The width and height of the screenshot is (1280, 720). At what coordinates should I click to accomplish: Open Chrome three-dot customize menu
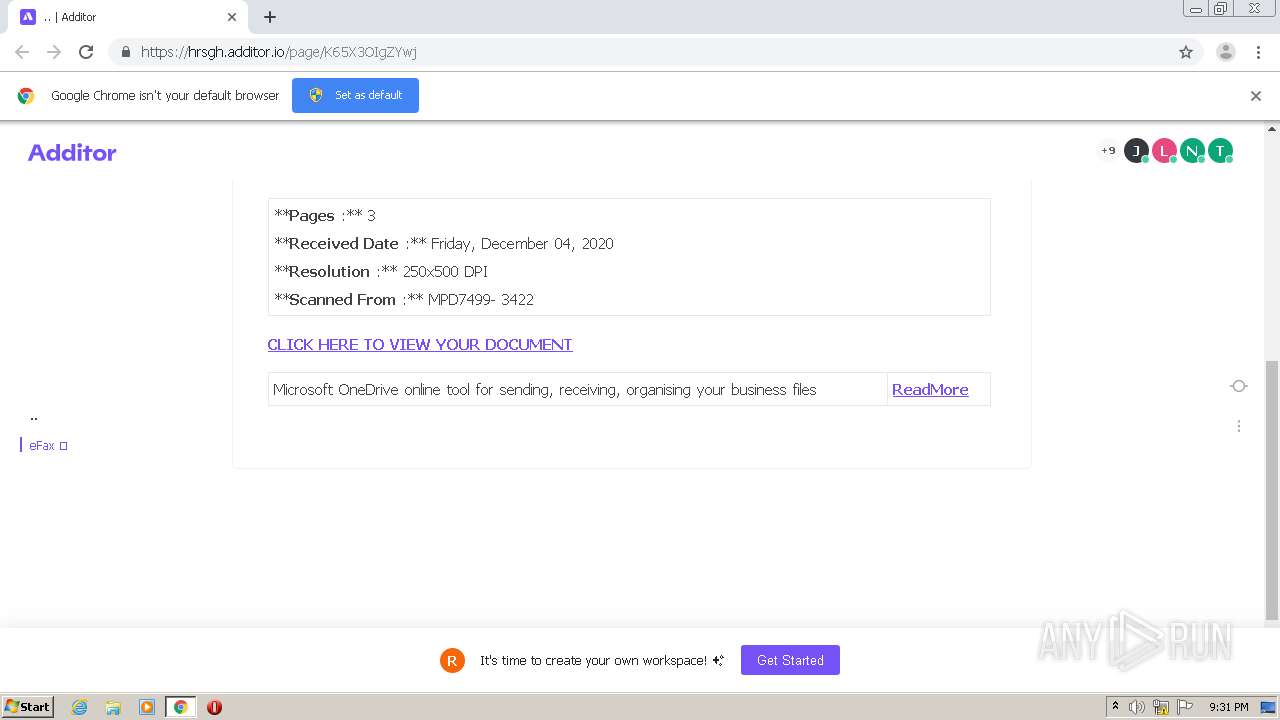(1259, 52)
